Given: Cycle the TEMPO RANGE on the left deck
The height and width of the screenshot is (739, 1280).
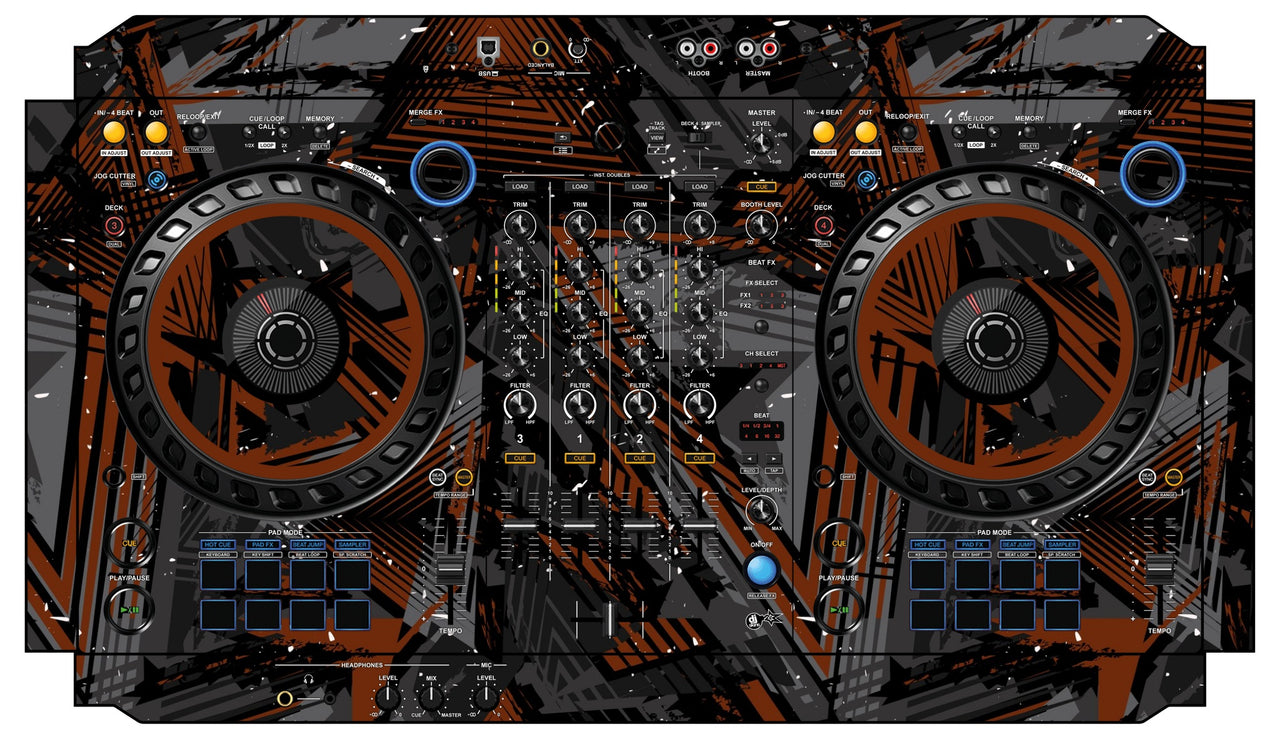Looking at the screenshot, I should [451, 494].
